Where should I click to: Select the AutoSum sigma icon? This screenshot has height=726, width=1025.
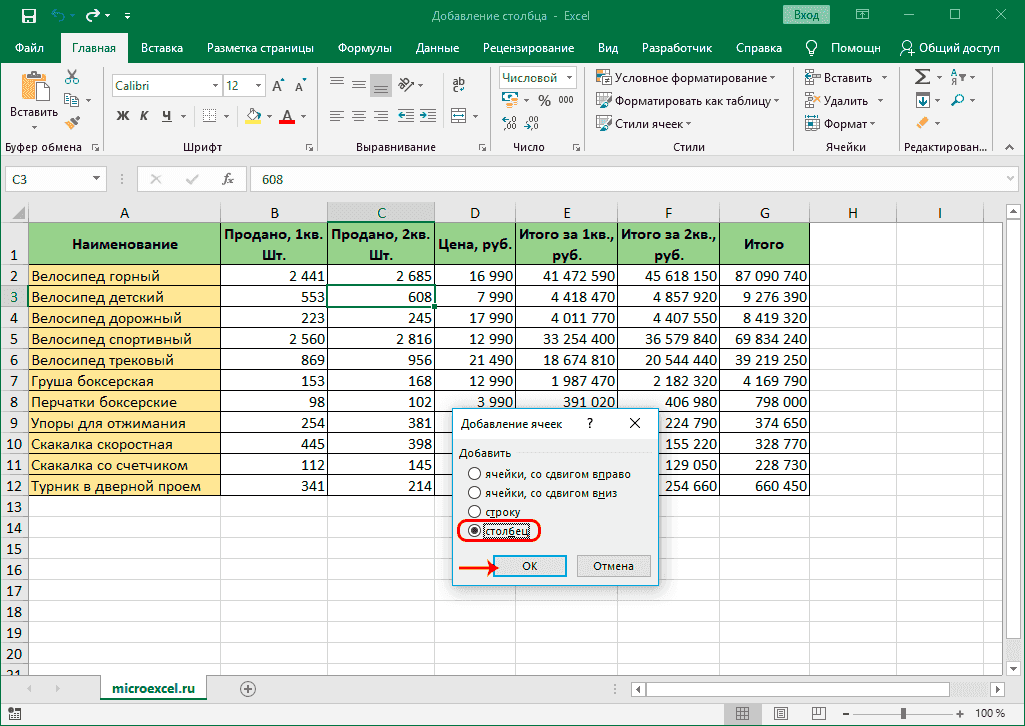tap(921, 76)
